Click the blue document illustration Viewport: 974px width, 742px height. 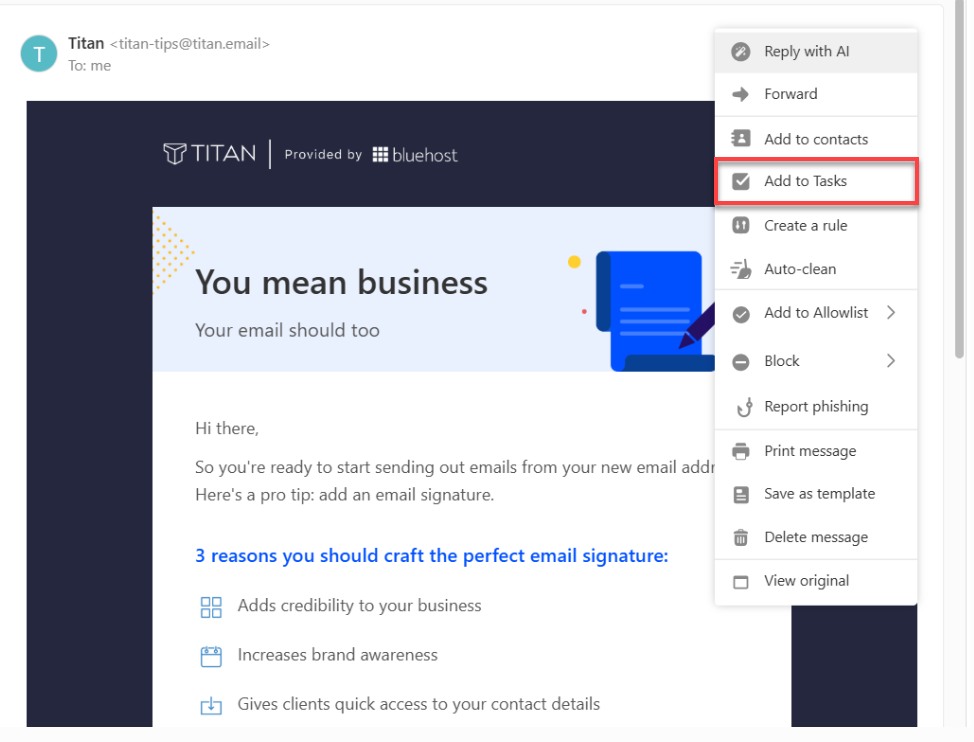(654, 310)
